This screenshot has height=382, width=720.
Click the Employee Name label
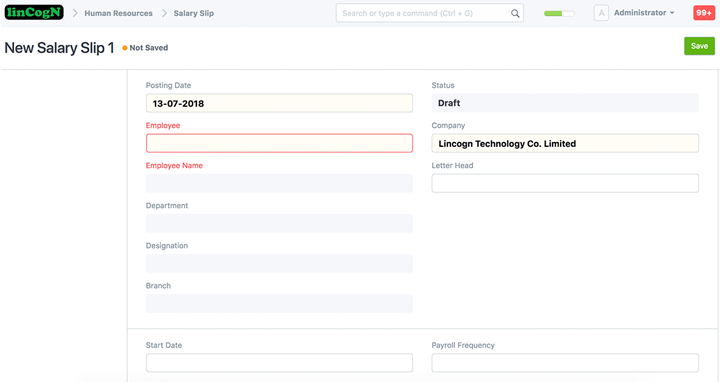[x=174, y=165]
